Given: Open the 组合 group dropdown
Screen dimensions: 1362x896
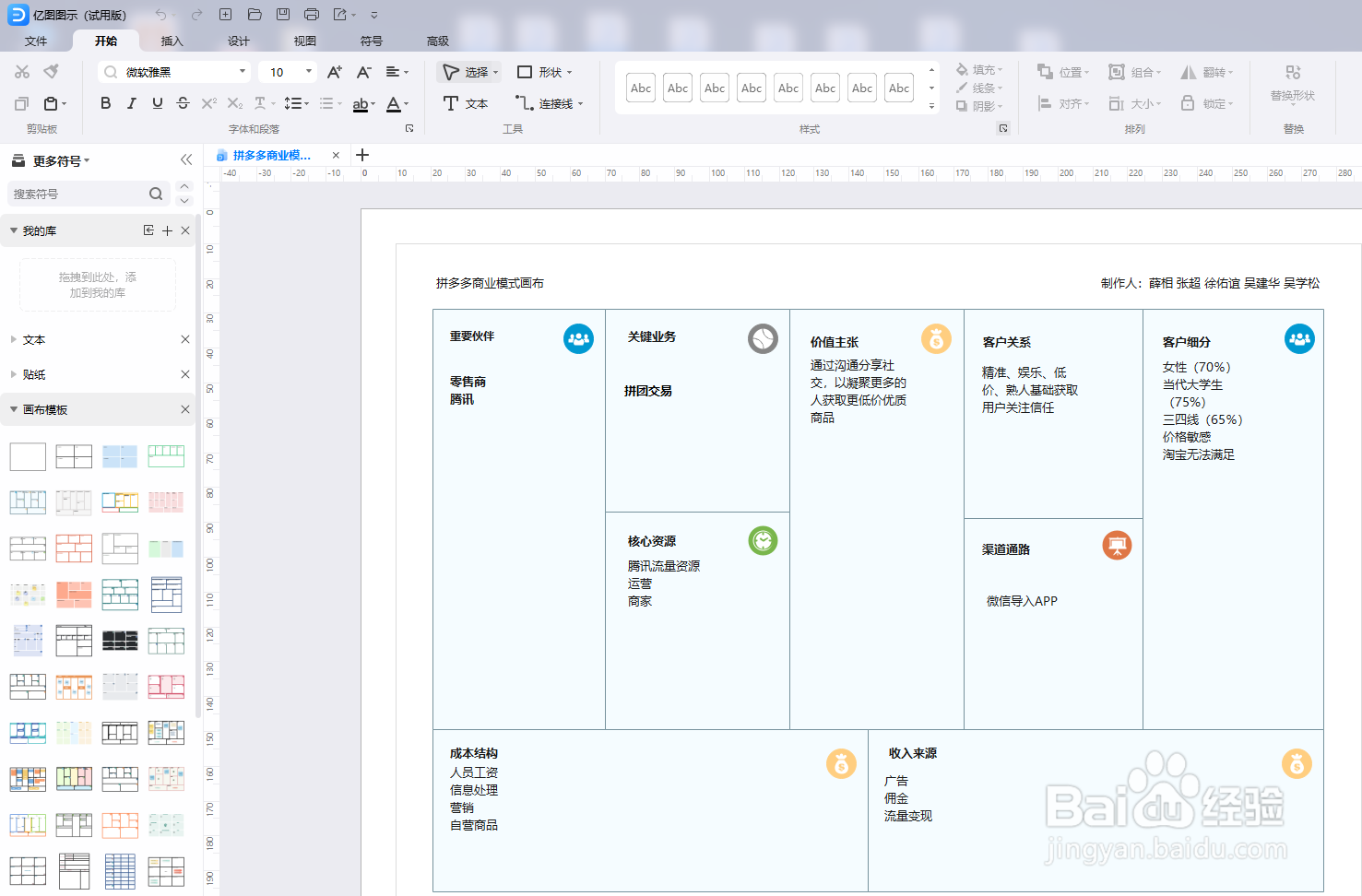Looking at the screenshot, I should pos(1135,72).
